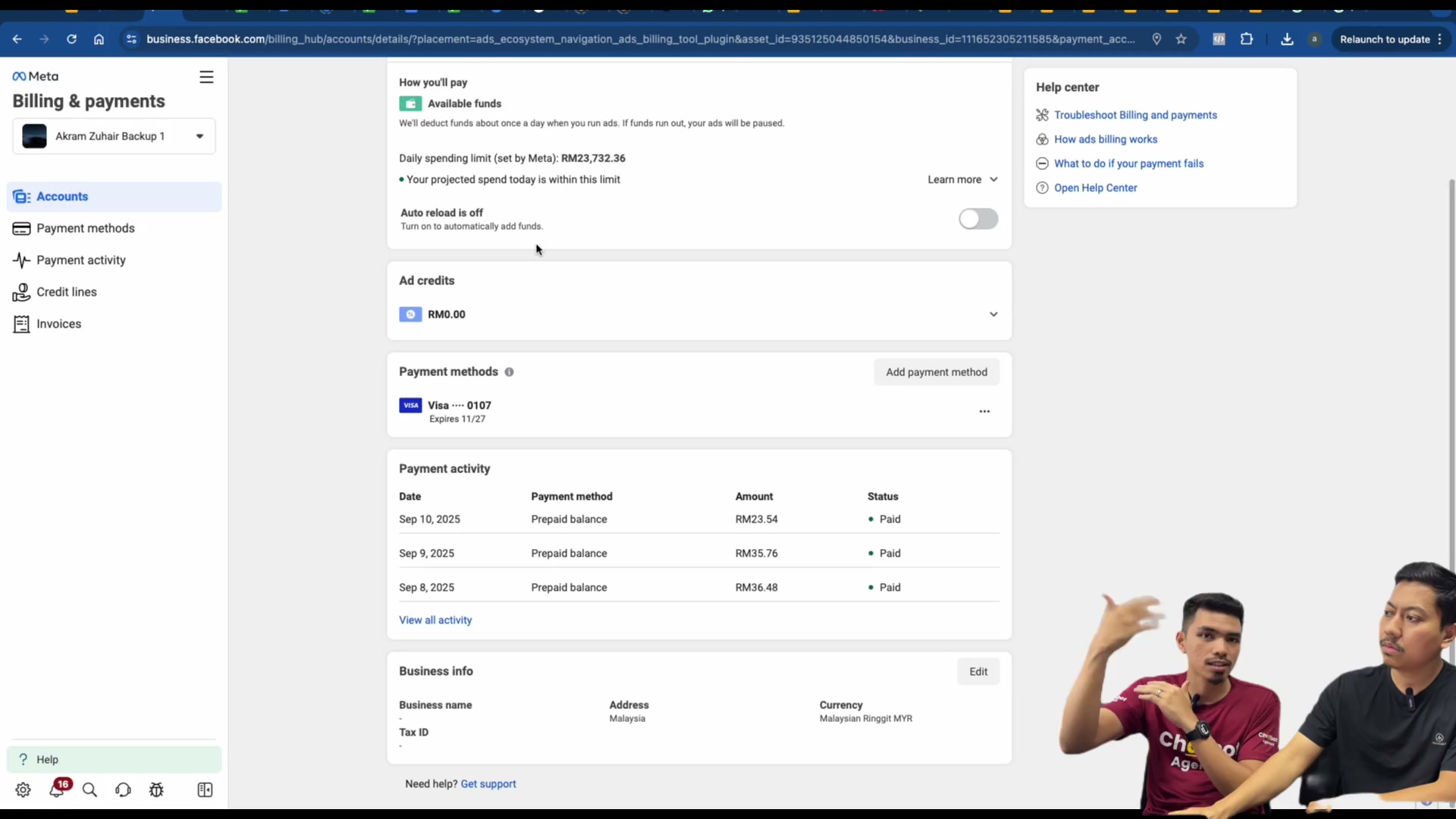Click the Add payment method button
The width and height of the screenshot is (1456, 819).
[x=937, y=372]
